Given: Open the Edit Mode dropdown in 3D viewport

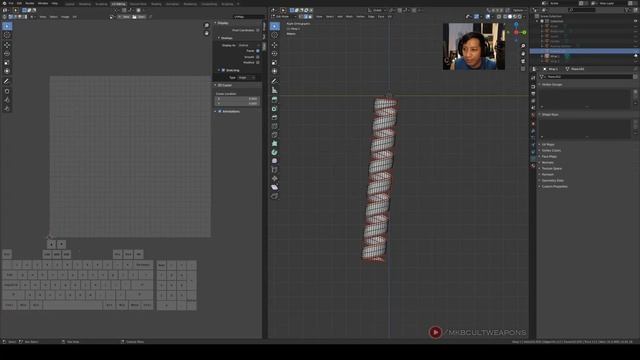Looking at the screenshot, I should (x=284, y=17).
